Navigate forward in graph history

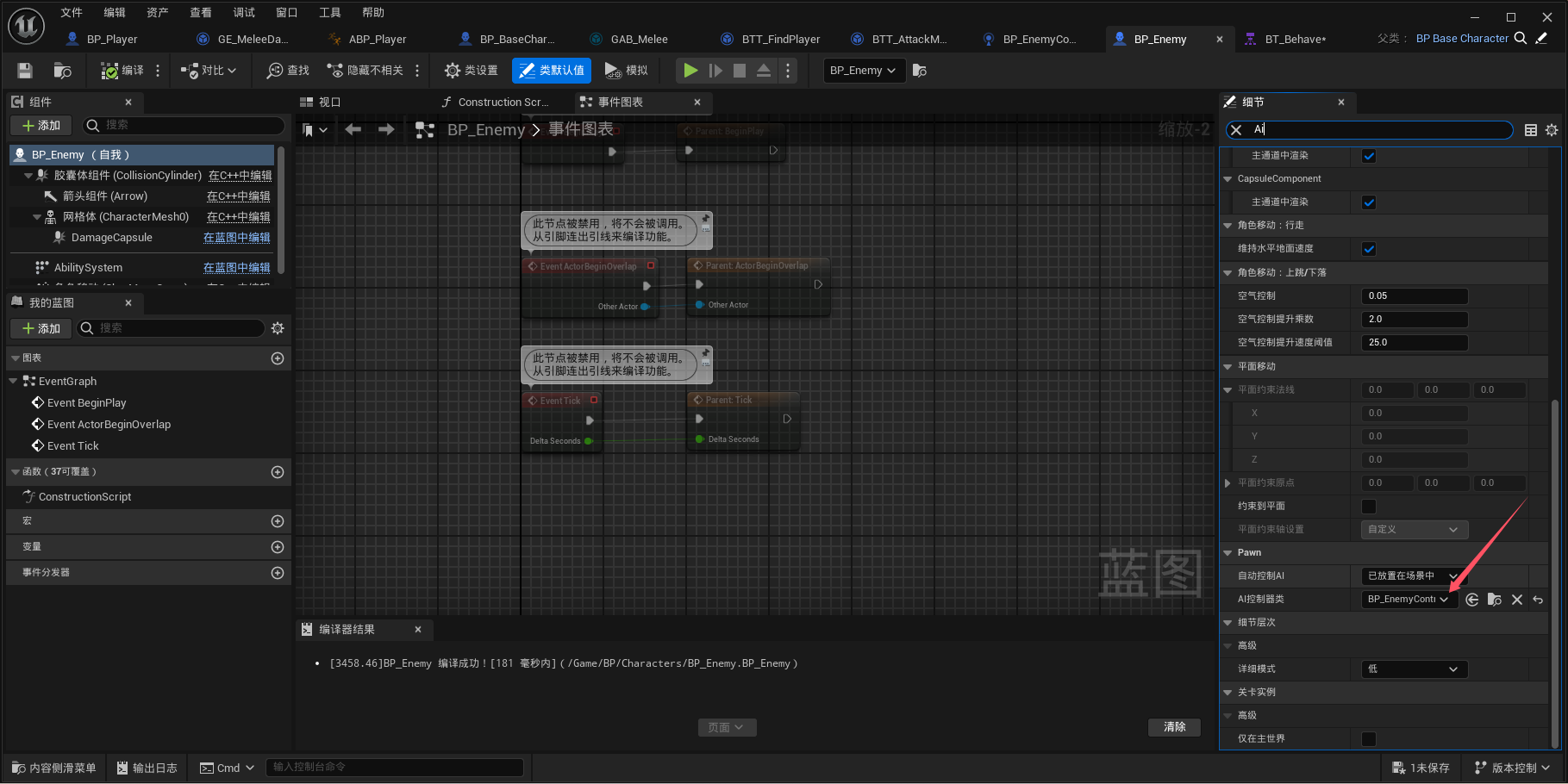pyautogui.click(x=386, y=129)
